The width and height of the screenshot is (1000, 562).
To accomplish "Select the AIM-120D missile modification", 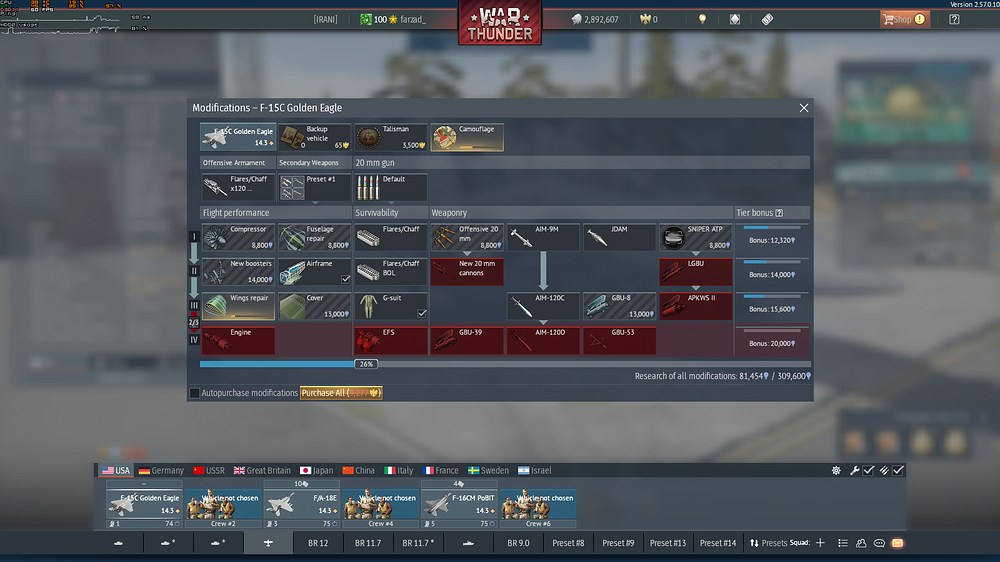I will click(543, 340).
